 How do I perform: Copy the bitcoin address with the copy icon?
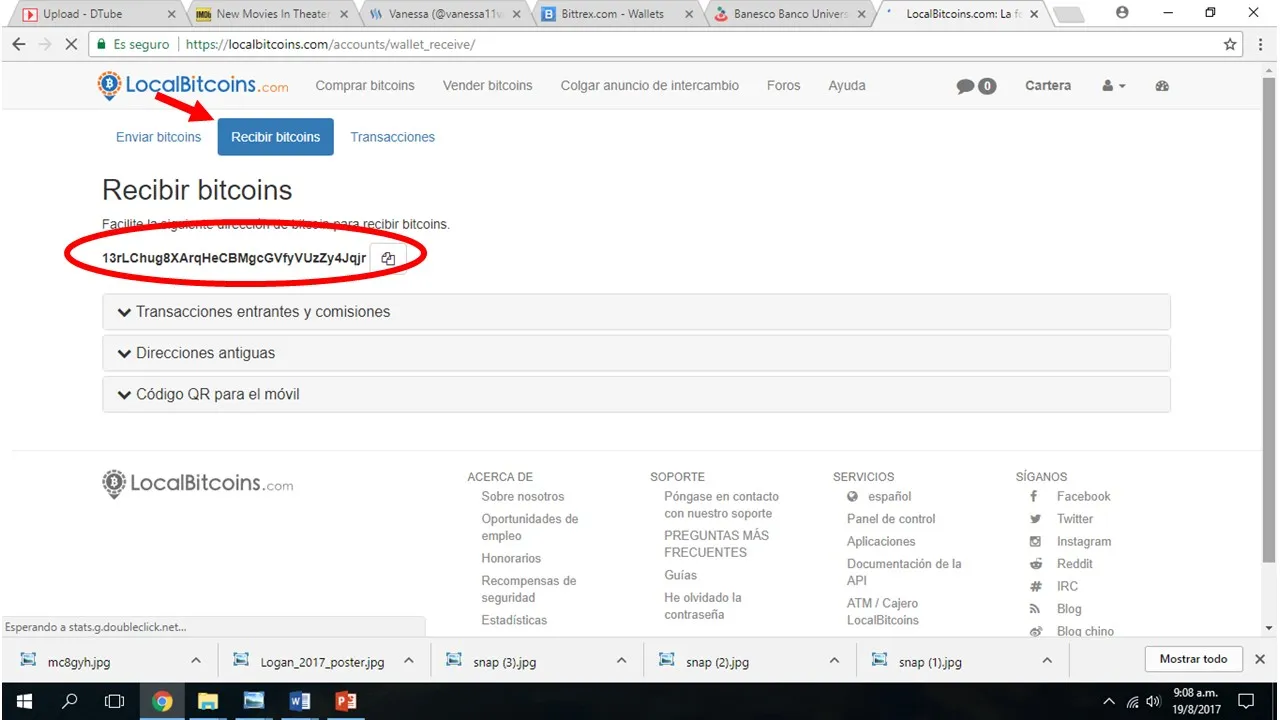[x=388, y=258]
